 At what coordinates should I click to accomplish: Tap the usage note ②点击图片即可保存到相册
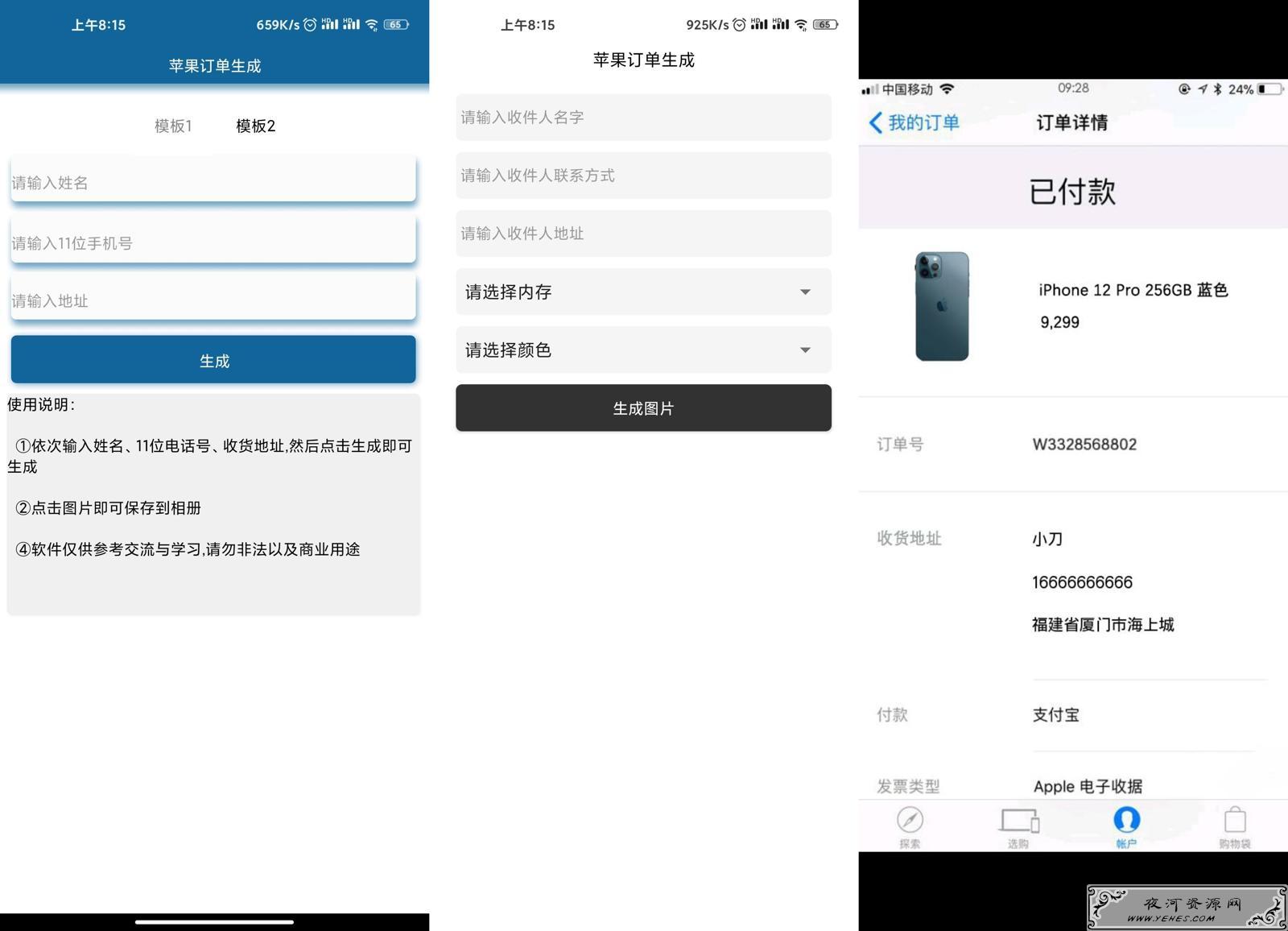pyautogui.click(x=108, y=508)
